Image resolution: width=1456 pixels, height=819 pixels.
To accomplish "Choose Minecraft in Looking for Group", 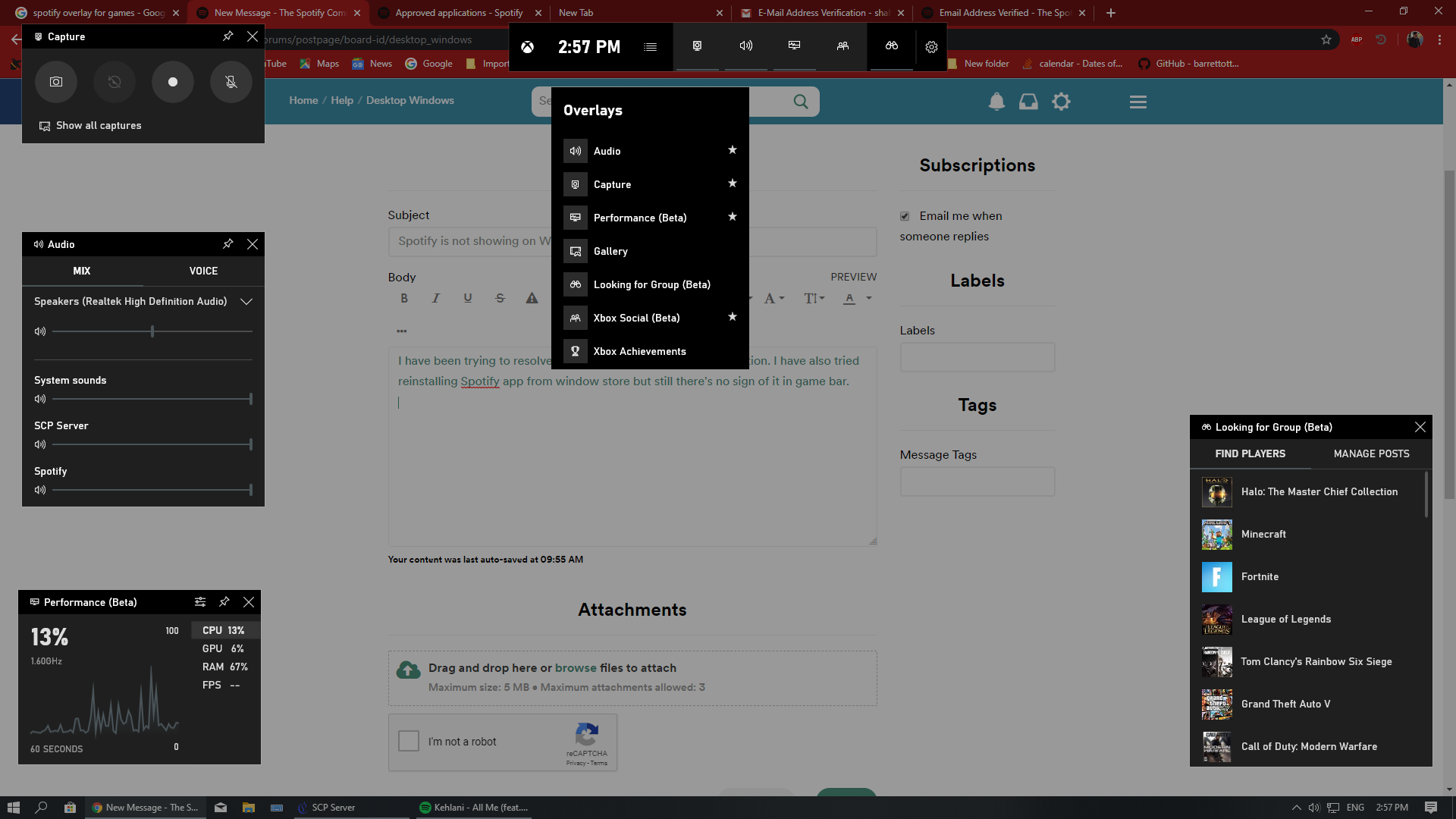I will tap(1308, 535).
